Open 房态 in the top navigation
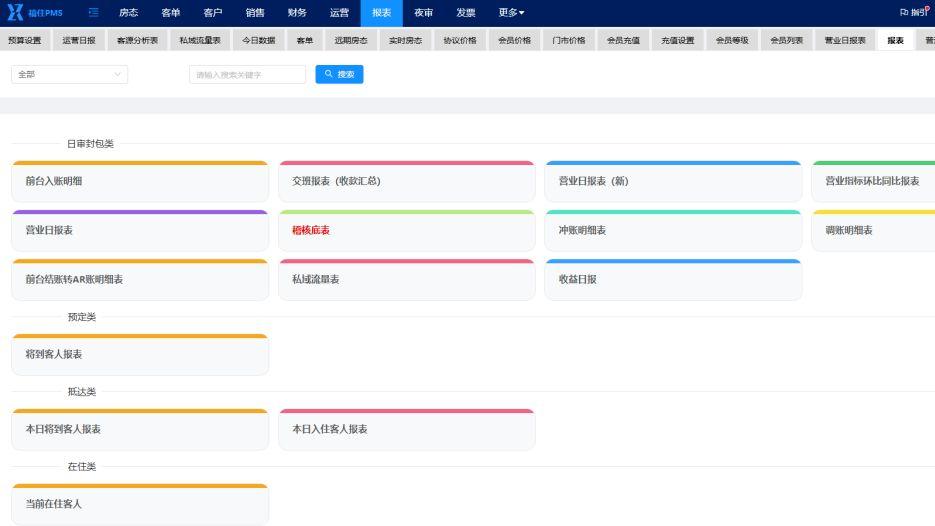 tap(128, 13)
